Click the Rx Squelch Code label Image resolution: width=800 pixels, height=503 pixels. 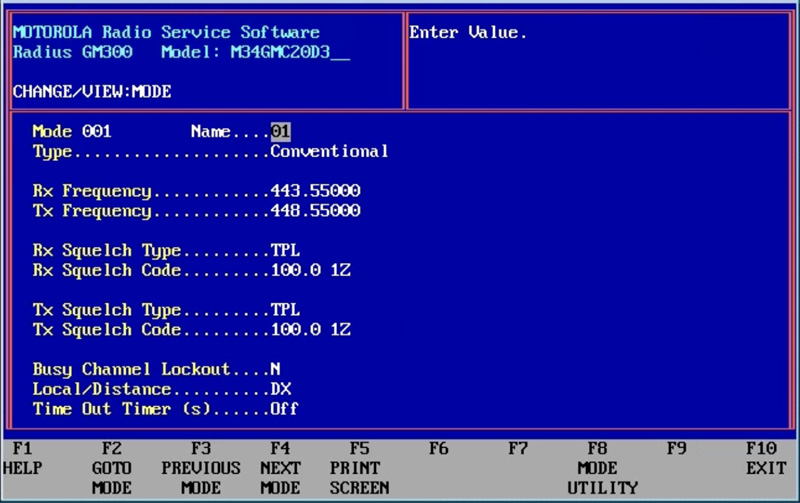coord(107,270)
